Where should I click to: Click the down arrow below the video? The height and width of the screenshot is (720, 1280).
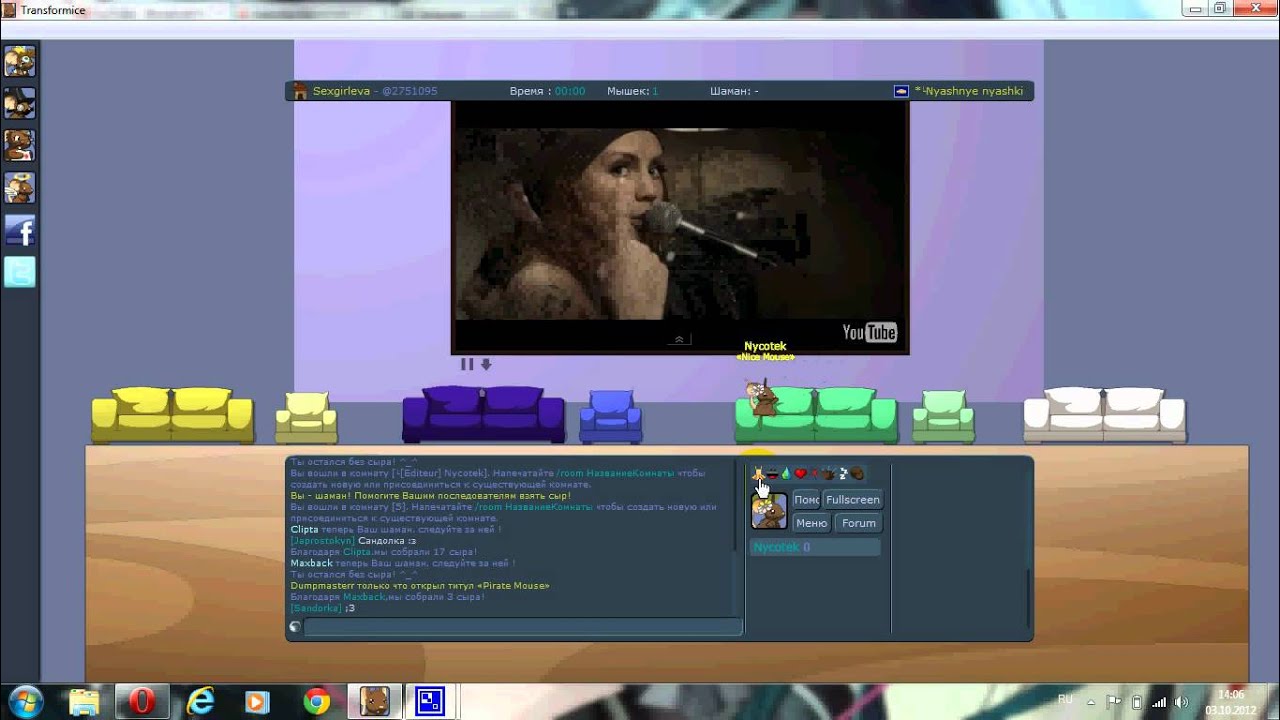[486, 365]
